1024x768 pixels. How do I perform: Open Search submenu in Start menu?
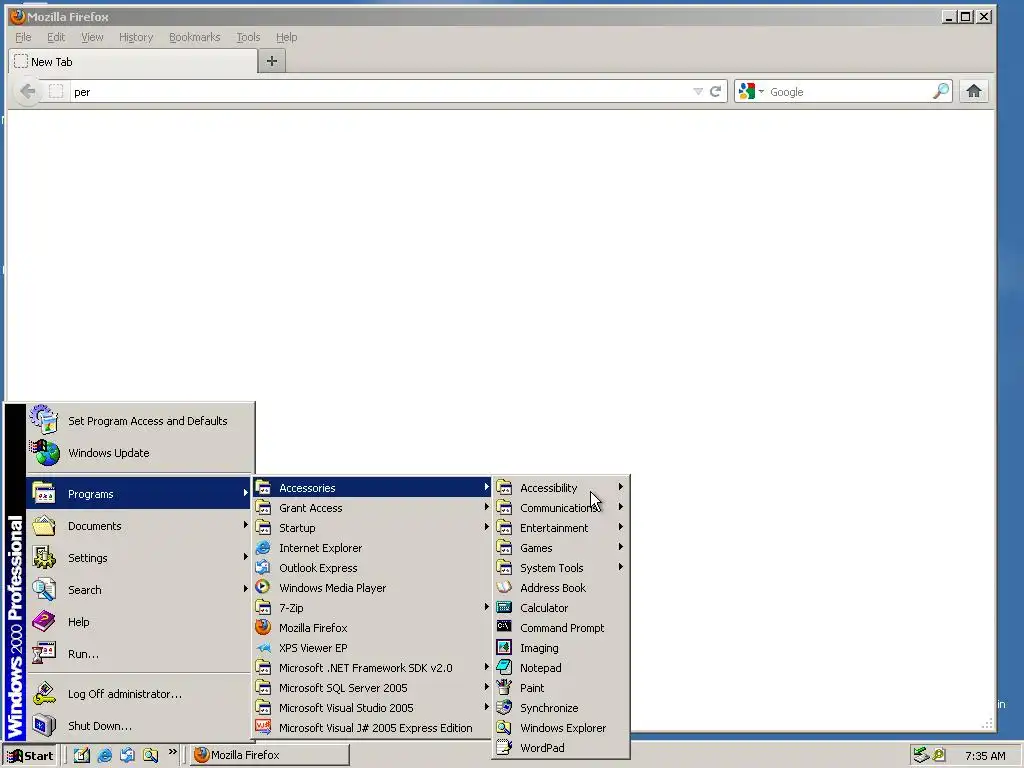[139, 590]
